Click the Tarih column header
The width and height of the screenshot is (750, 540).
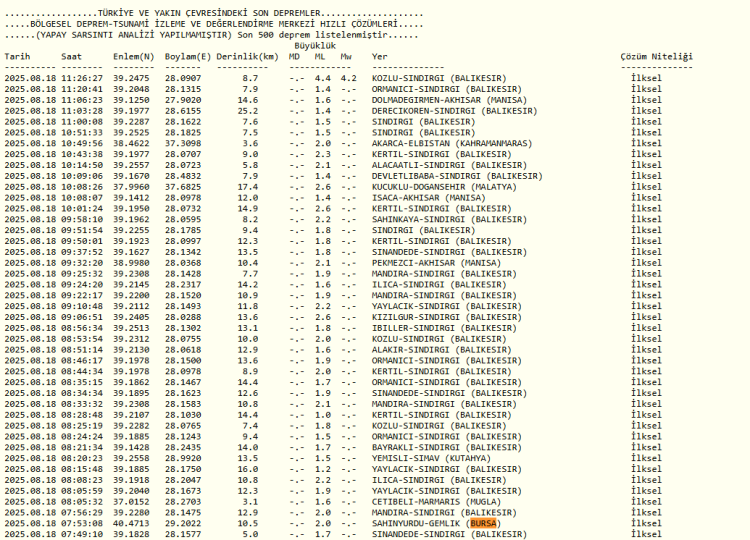17,57
